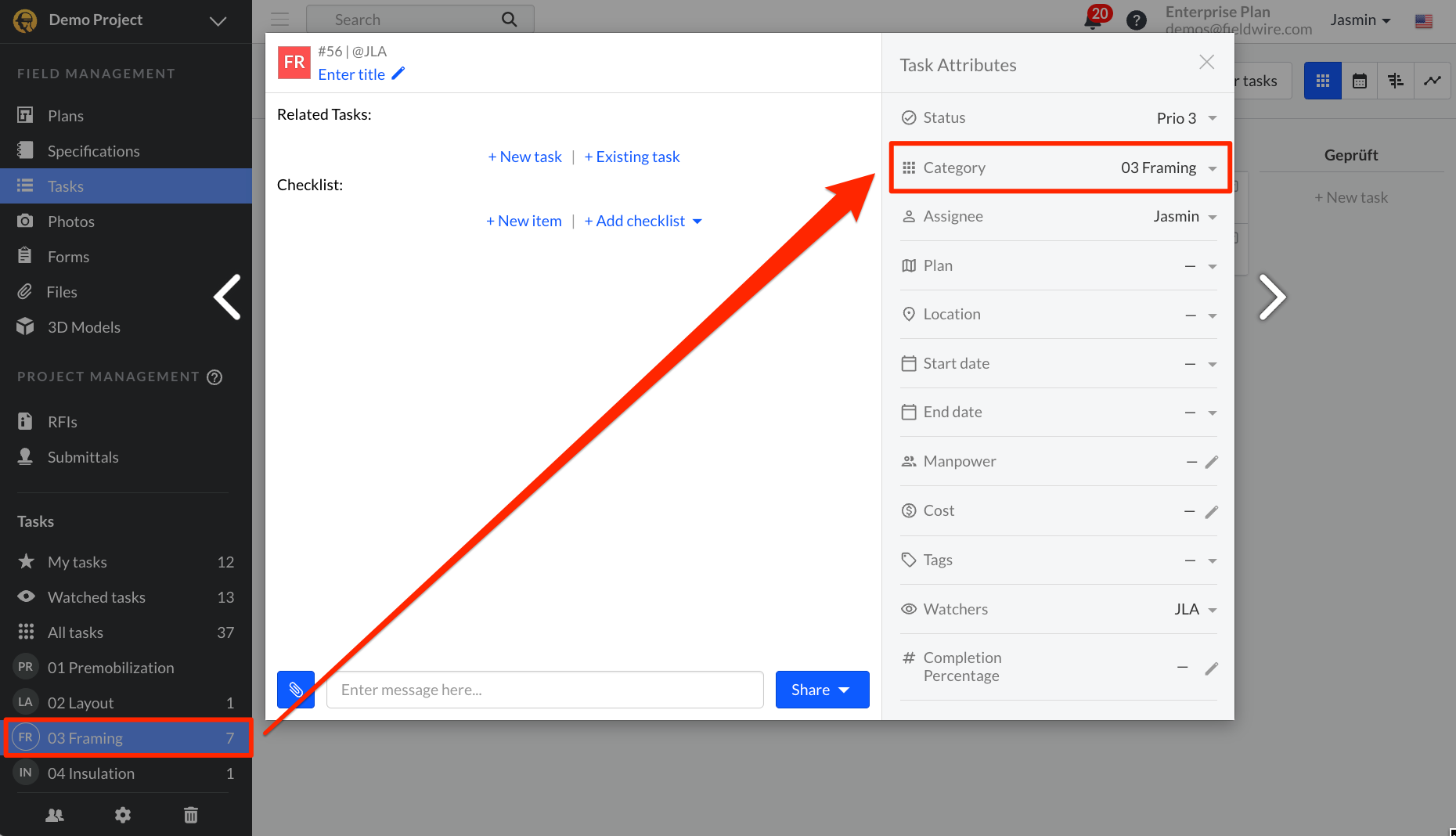Edit Cost with the pencil icon
The height and width of the screenshot is (836, 1456).
coord(1211,511)
